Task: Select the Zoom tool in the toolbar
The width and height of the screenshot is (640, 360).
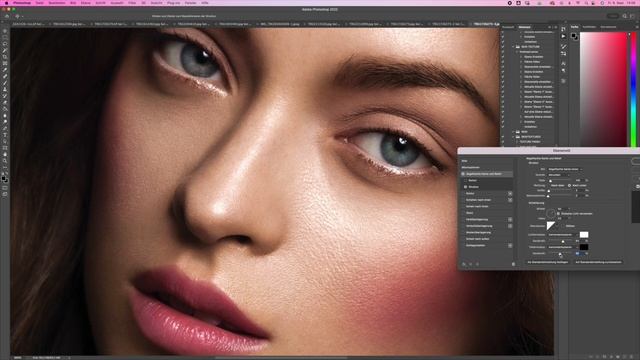Action: point(5,161)
